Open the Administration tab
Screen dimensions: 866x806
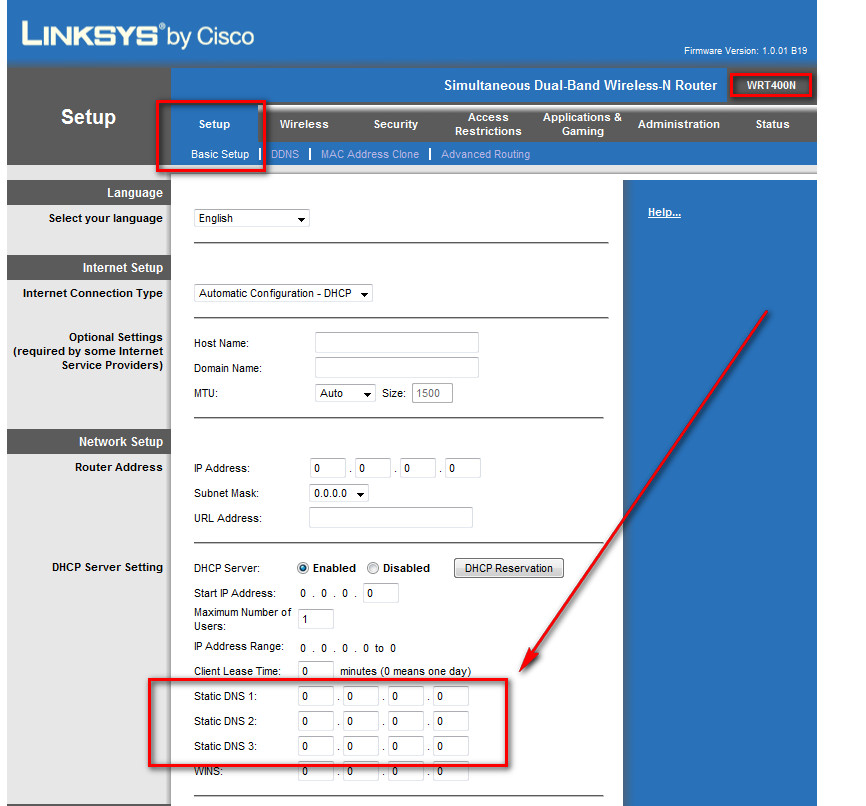coord(679,124)
